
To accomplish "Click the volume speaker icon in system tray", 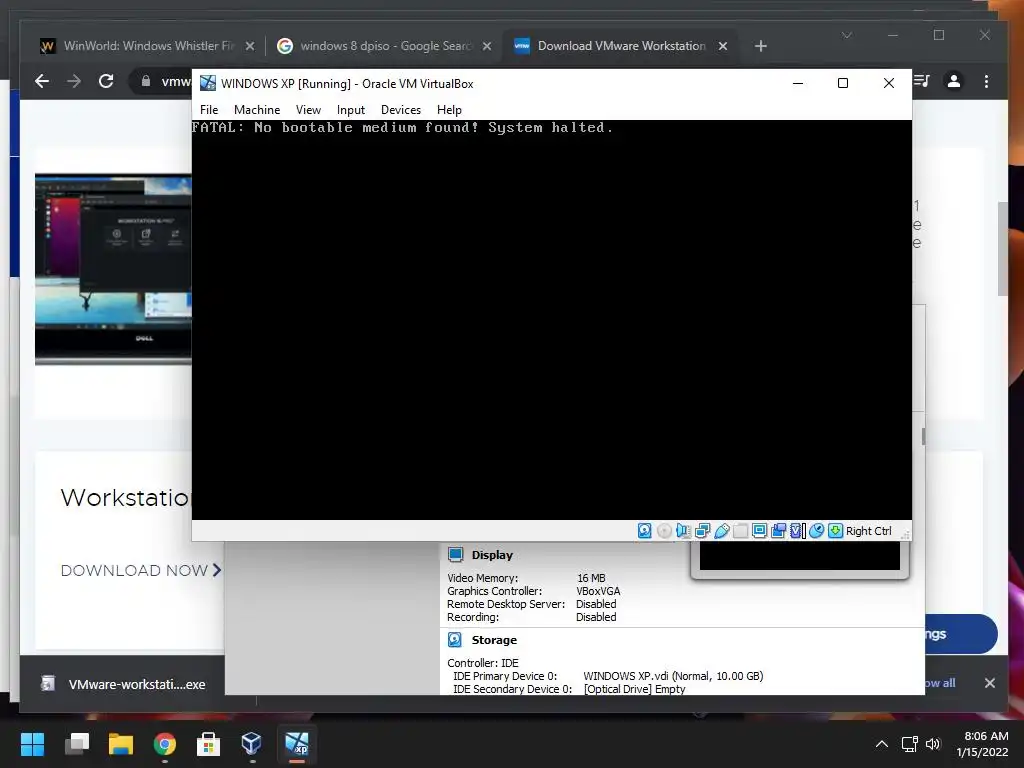I will click(x=933, y=744).
